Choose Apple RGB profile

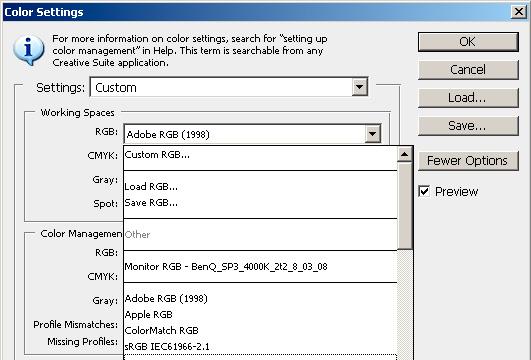tap(260, 315)
